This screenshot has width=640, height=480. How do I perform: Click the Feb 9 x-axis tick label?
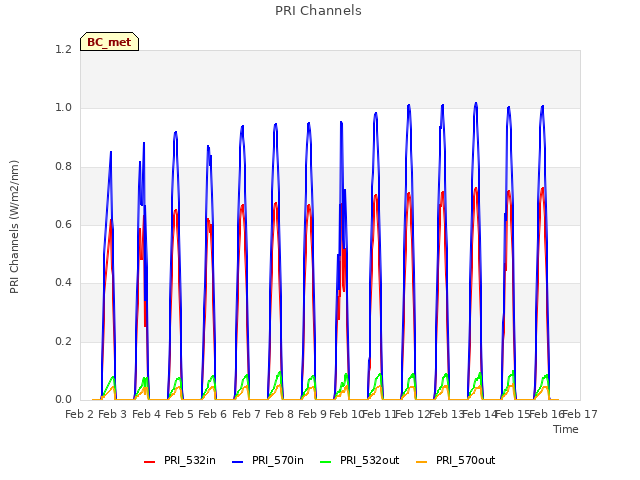(313, 414)
